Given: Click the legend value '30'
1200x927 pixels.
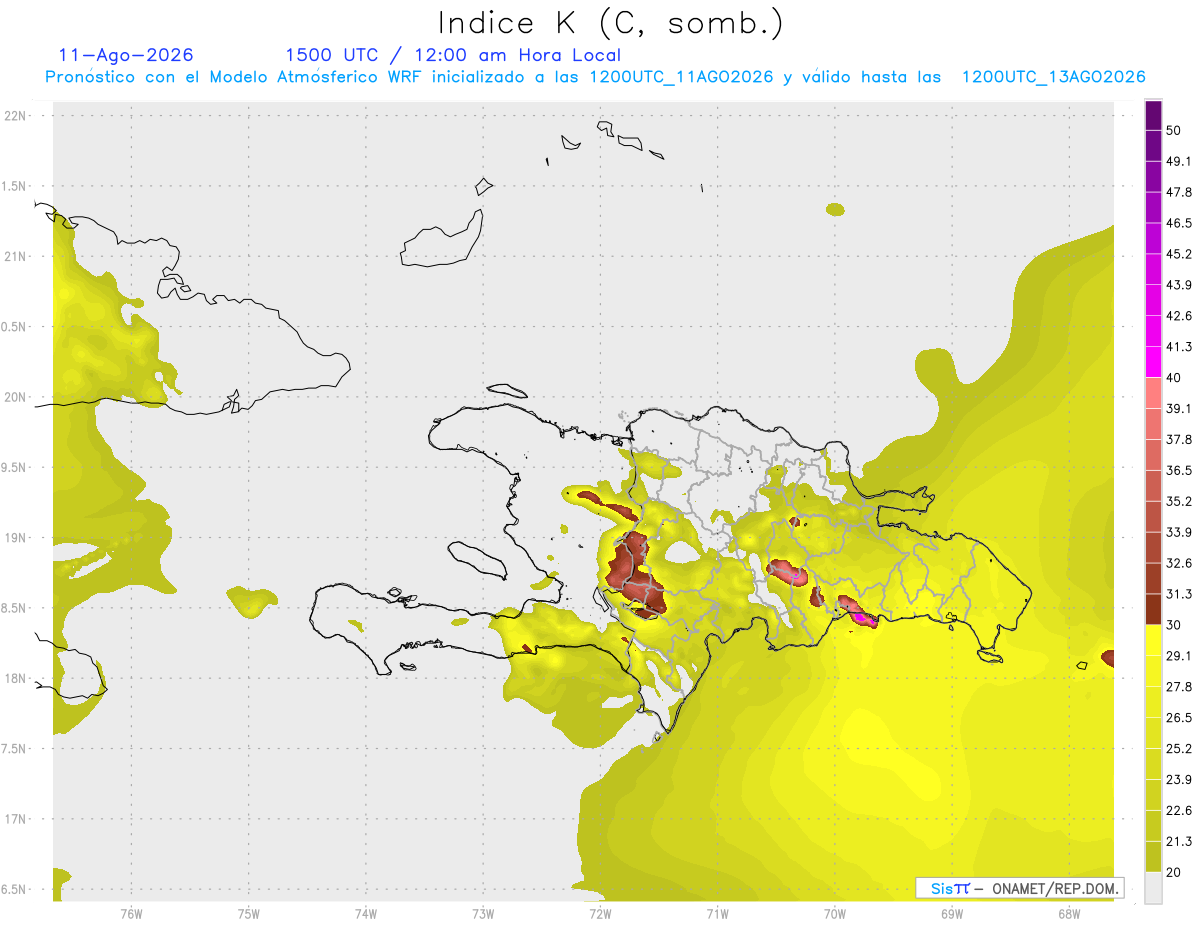Looking at the screenshot, I should [x=1174, y=625].
